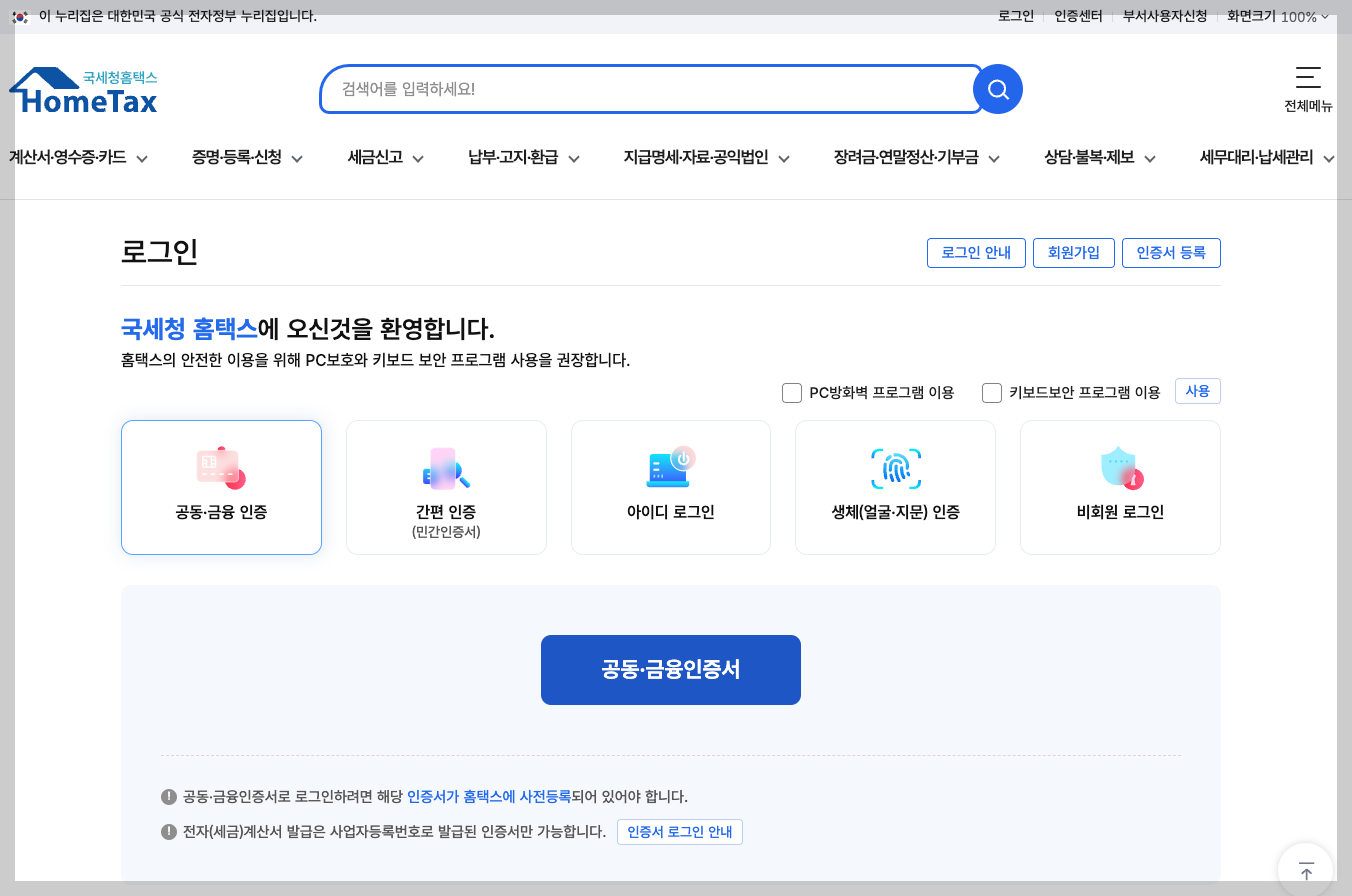This screenshot has width=1352, height=896.
Task: Expand the 계산서·영수증·카드 menu
Action: click(x=78, y=158)
